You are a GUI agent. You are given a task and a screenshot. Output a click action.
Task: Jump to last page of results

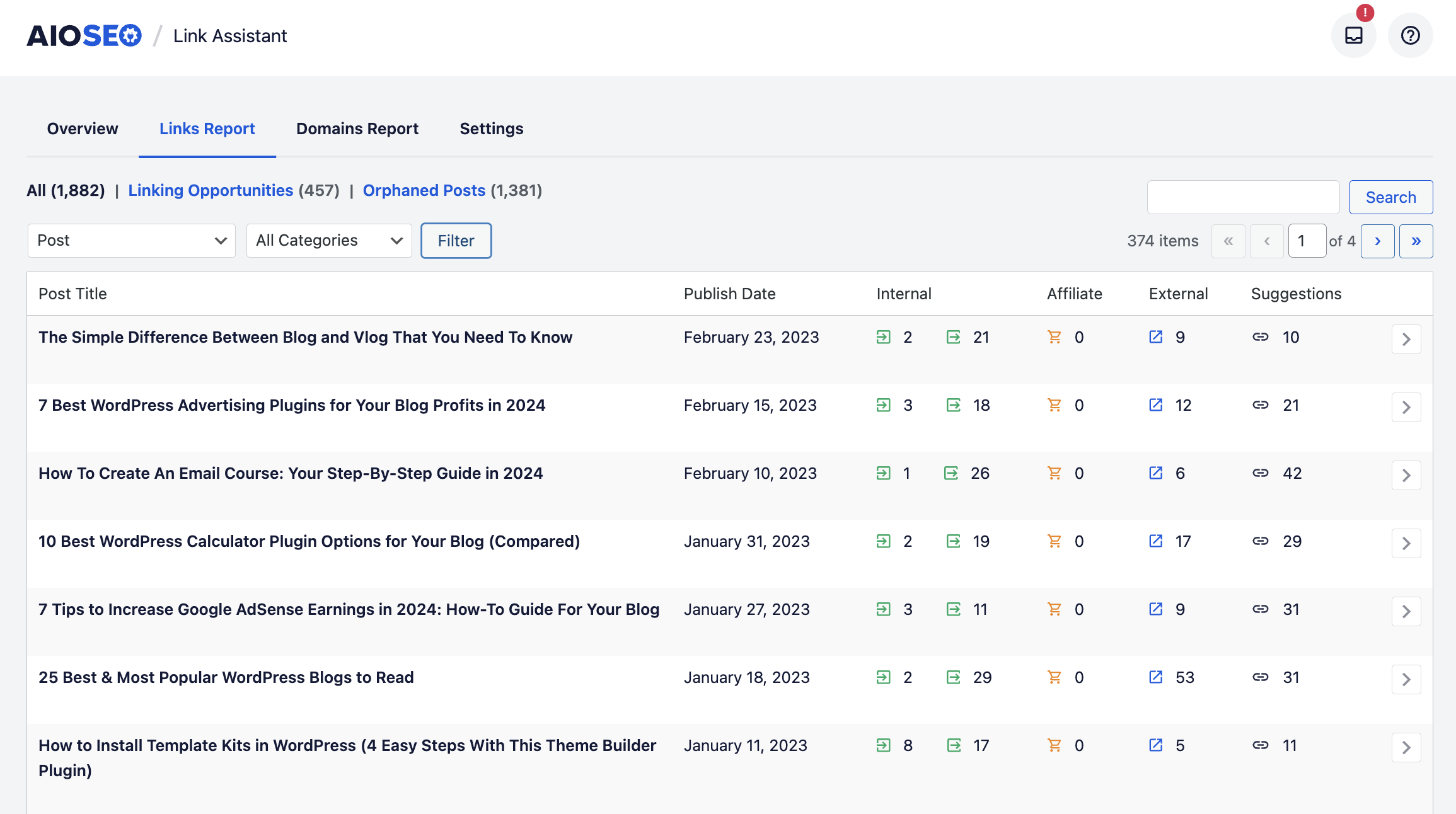click(x=1416, y=241)
